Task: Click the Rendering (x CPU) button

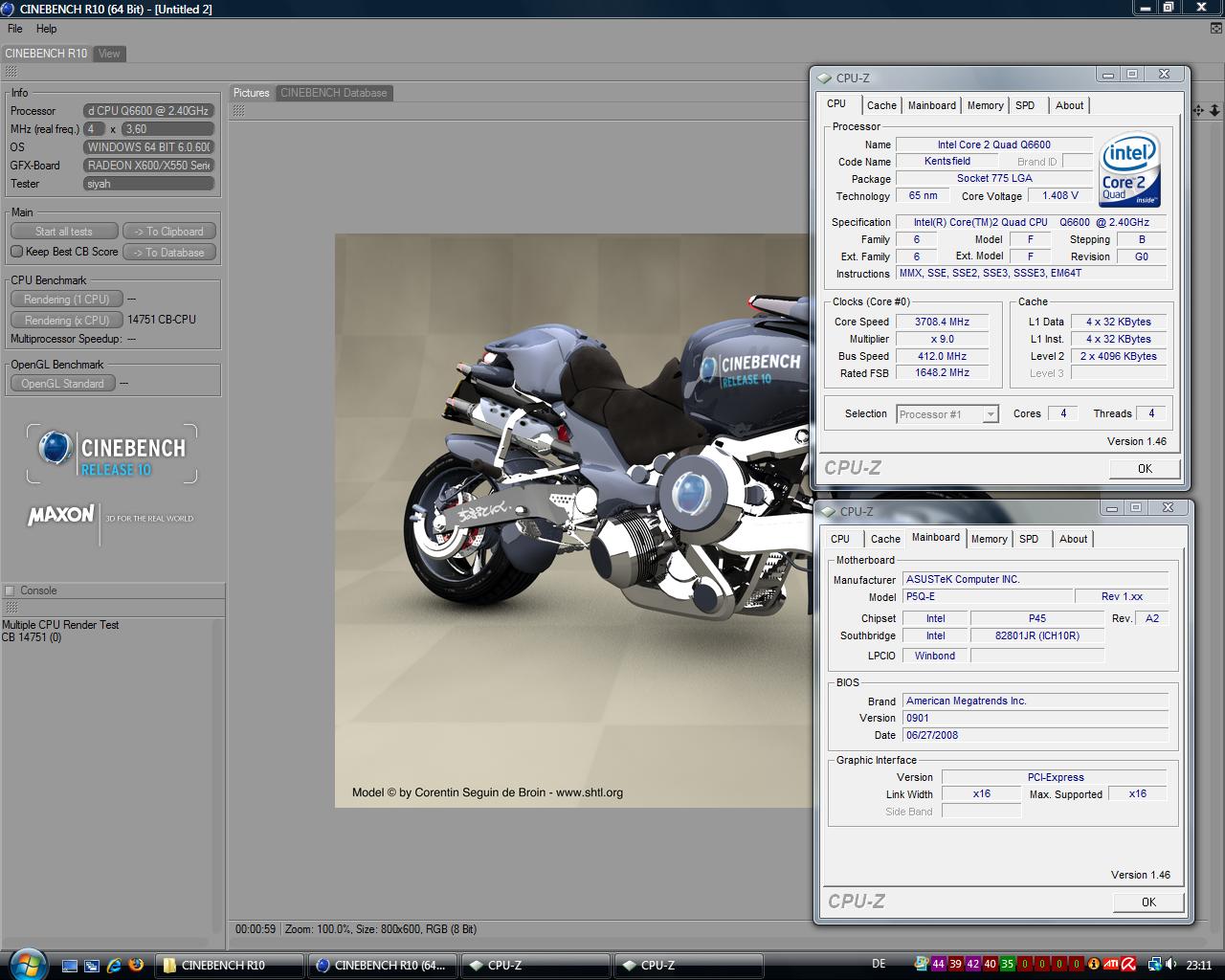Action: click(x=66, y=320)
